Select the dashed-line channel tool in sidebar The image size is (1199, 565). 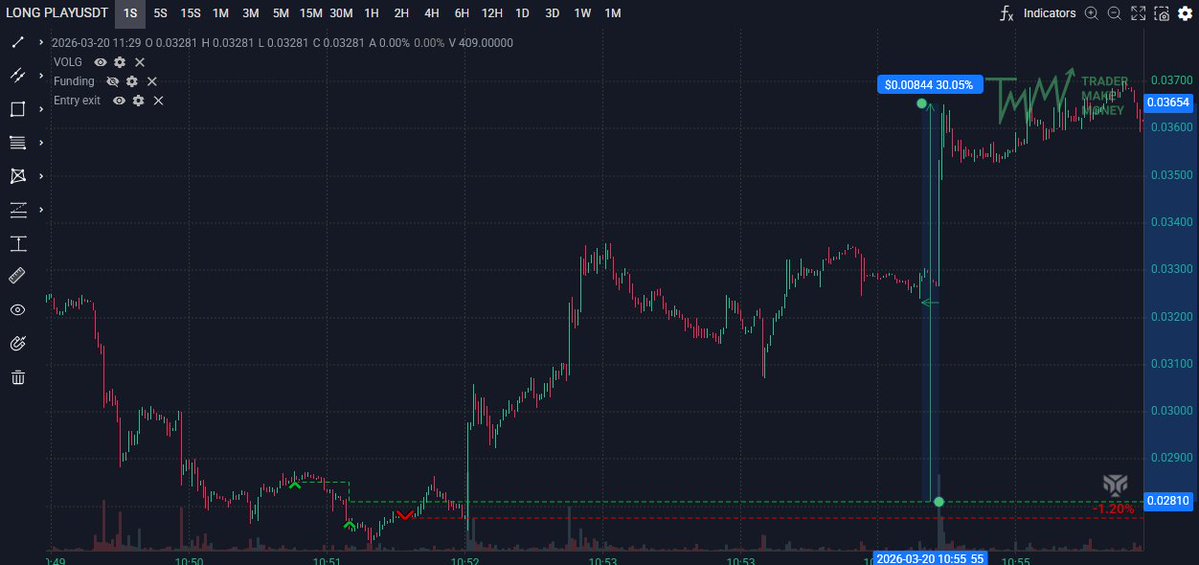tap(18, 209)
